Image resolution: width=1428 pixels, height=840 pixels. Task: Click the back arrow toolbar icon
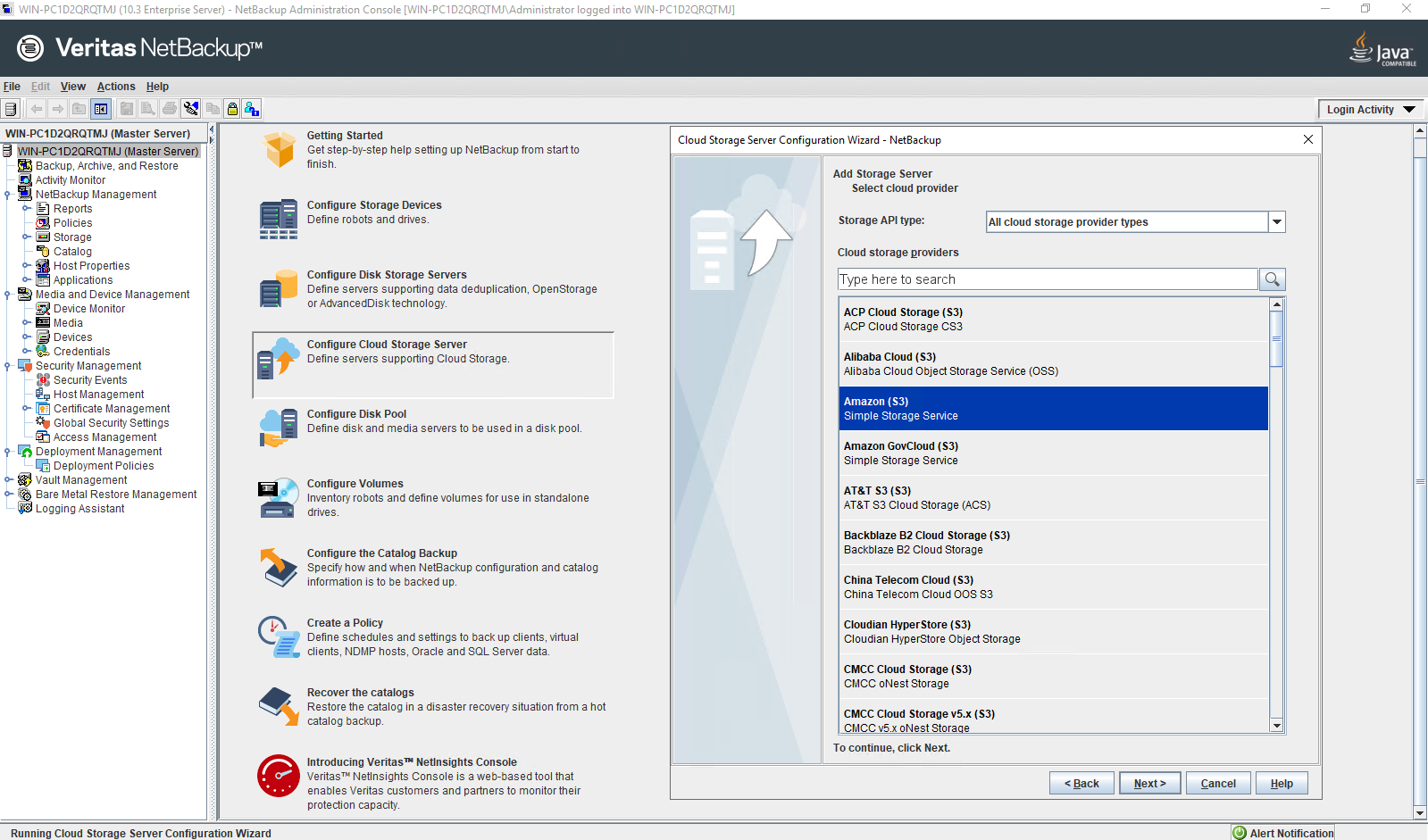point(37,109)
